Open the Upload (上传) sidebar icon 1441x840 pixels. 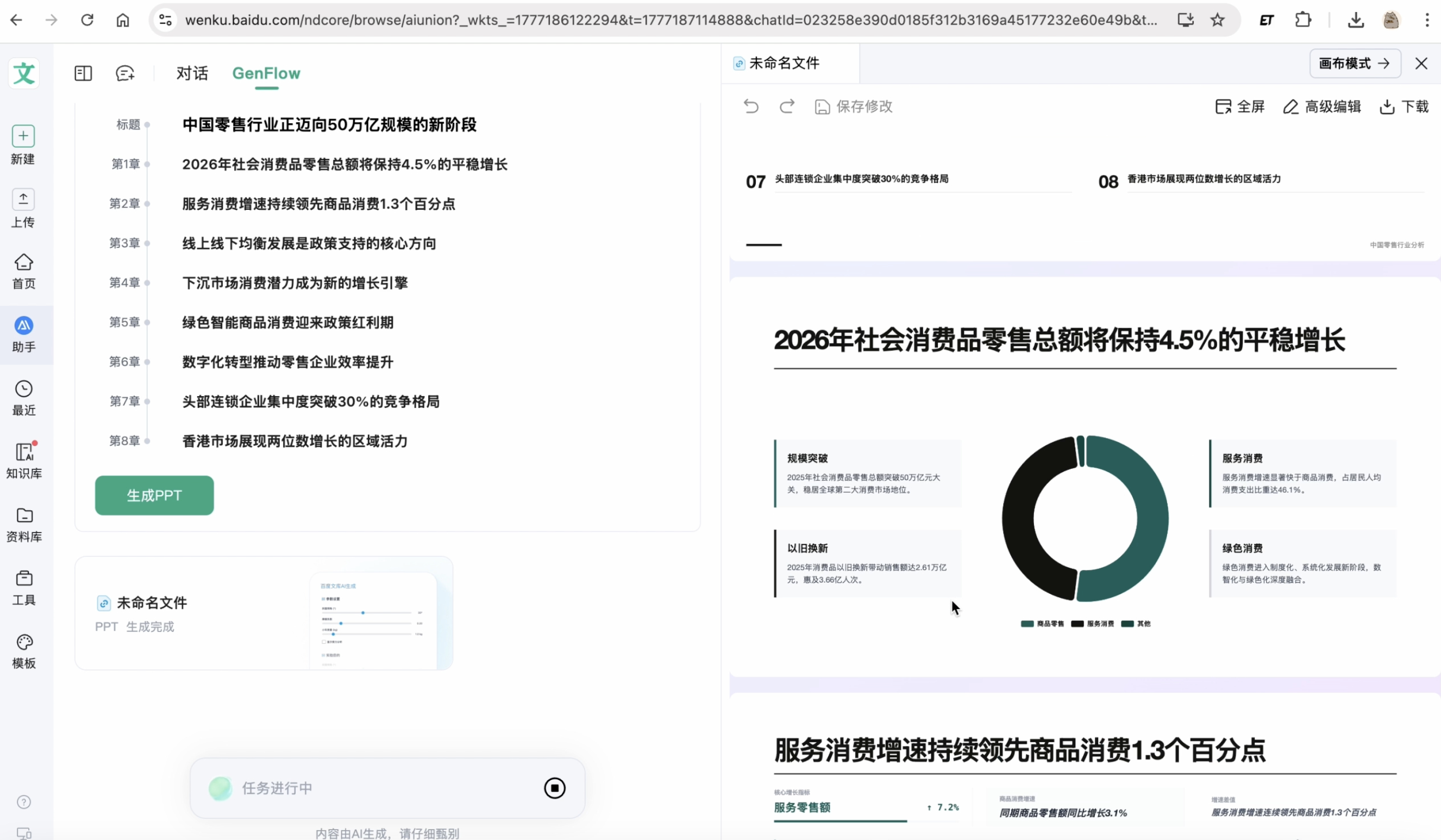pyautogui.click(x=23, y=199)
